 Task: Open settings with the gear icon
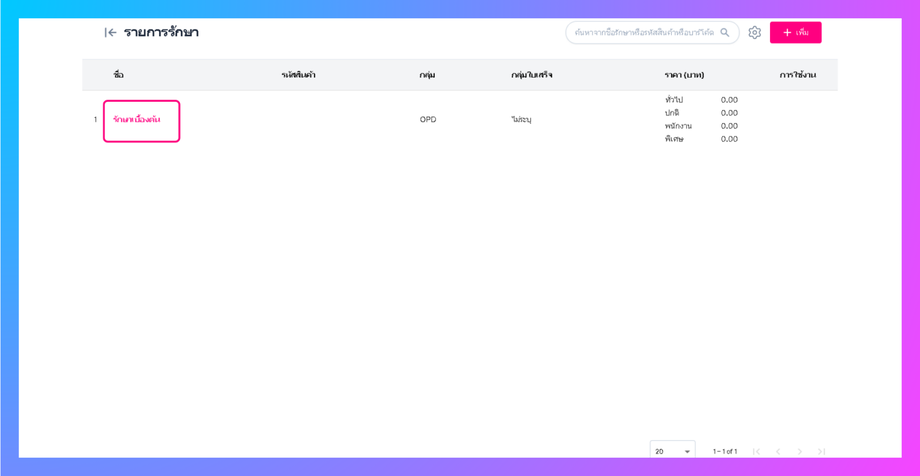[755, 33]
